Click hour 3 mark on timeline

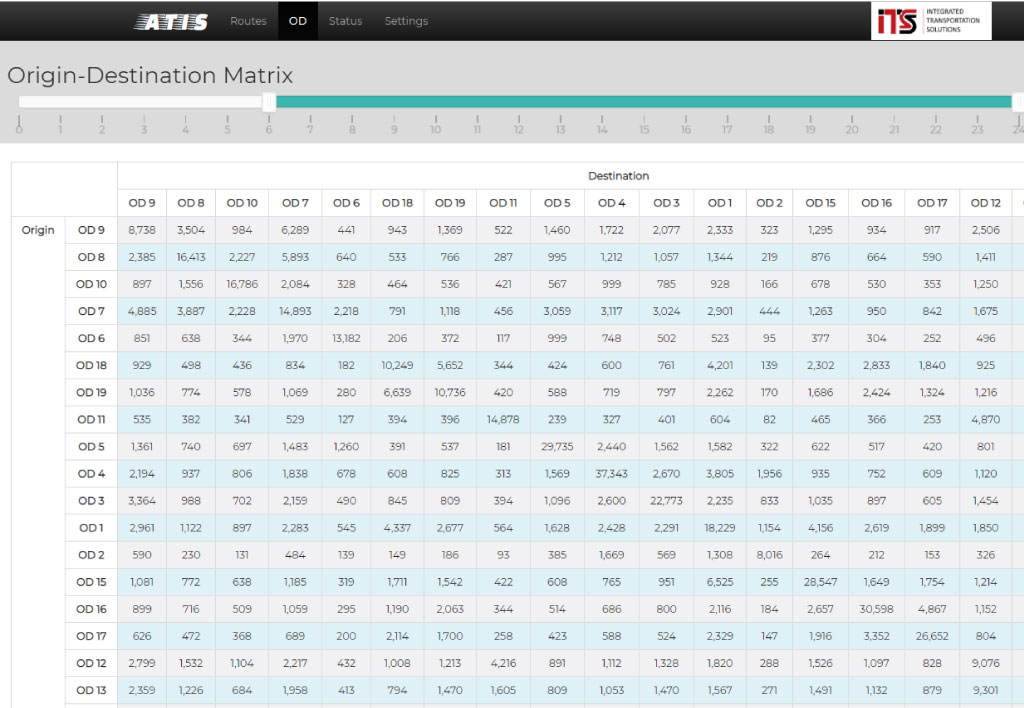pyautogui.click(x=144, y=128)
